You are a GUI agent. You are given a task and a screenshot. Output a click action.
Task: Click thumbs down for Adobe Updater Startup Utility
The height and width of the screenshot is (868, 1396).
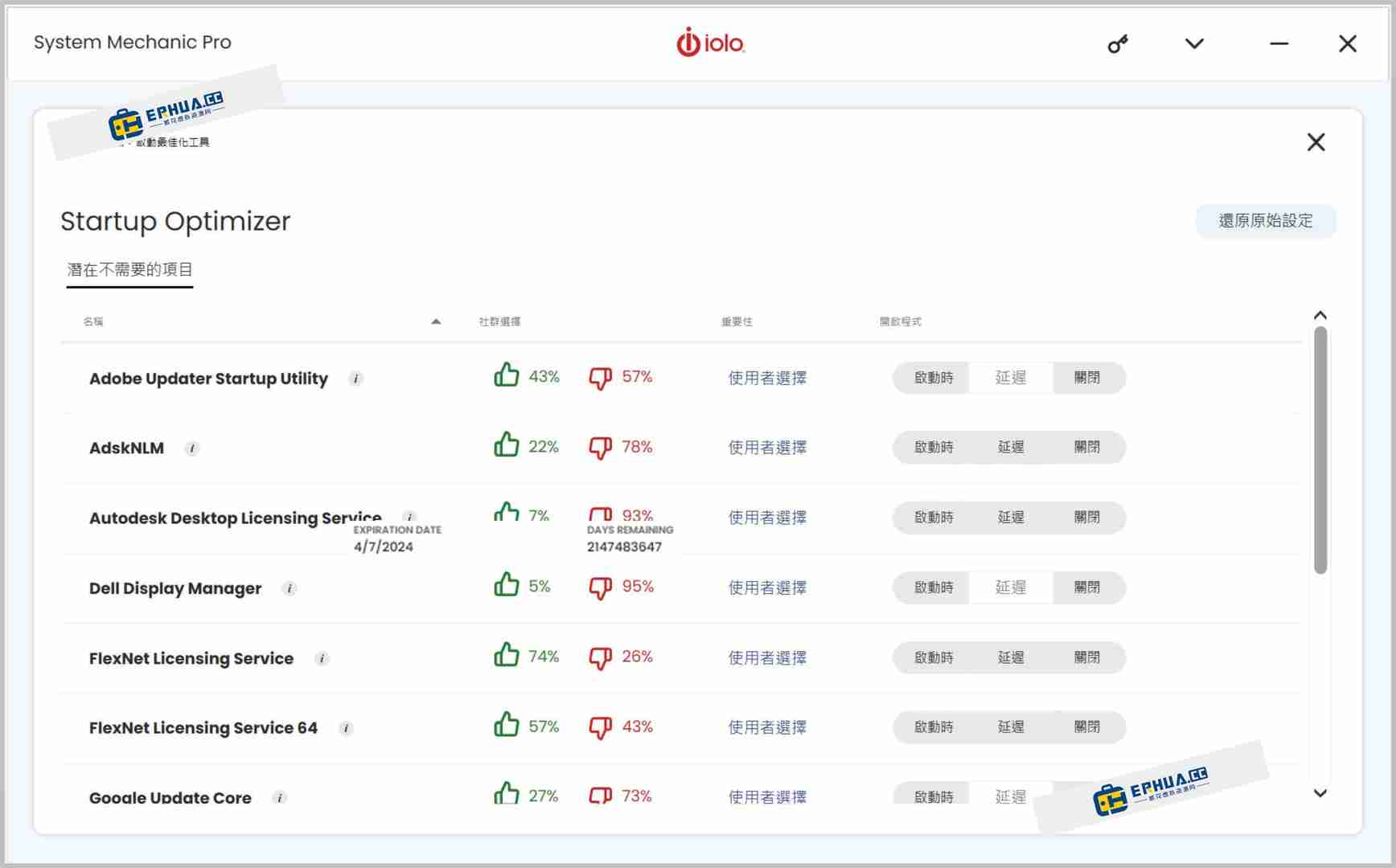click(x=600, y=378)
